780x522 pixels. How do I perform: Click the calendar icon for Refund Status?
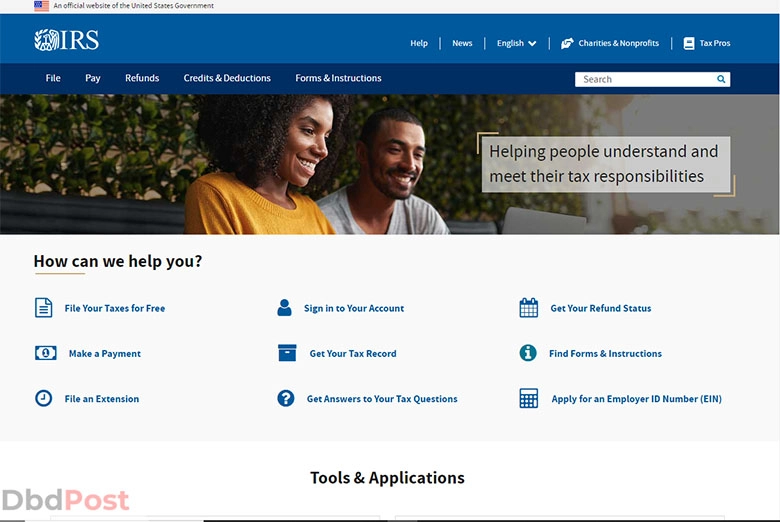coord(528,308)
